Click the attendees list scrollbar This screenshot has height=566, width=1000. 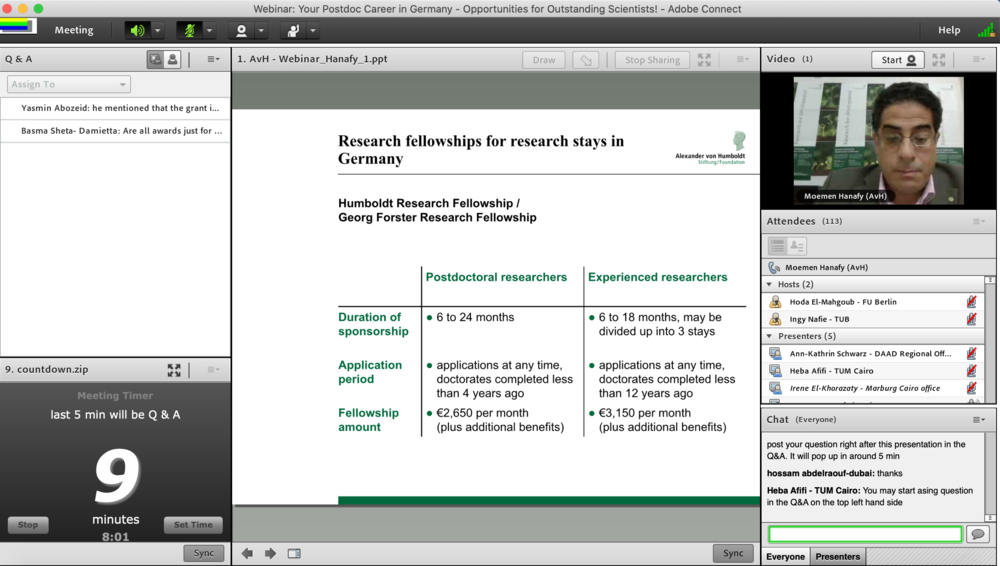pos(990,339)
